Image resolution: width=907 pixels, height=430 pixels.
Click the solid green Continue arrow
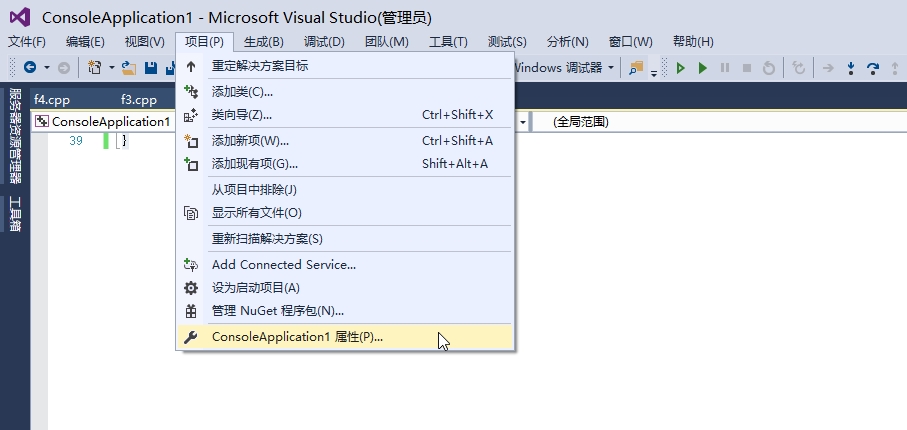[x=703, y=68]
